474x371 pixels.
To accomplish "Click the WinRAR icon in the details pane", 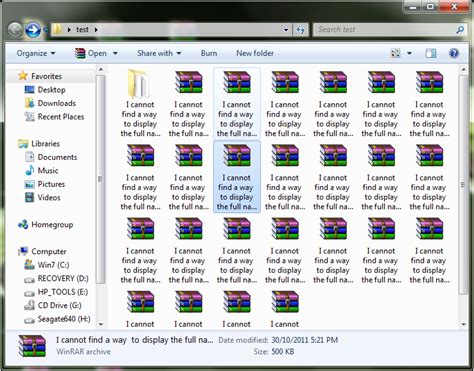I will pyautogui.click(x=32, y=346).
